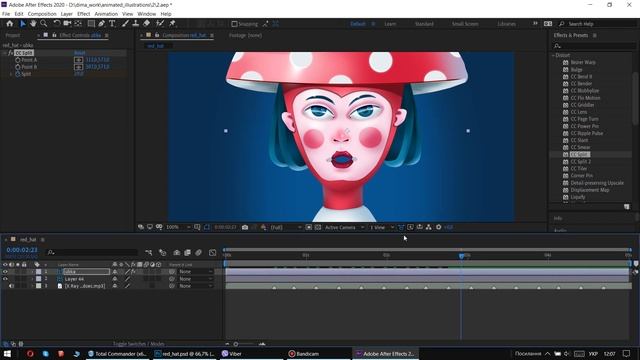Open the viewer magnification 100% dropdown
The width and height of the screenshot is (640, 360).
[178, 227]
